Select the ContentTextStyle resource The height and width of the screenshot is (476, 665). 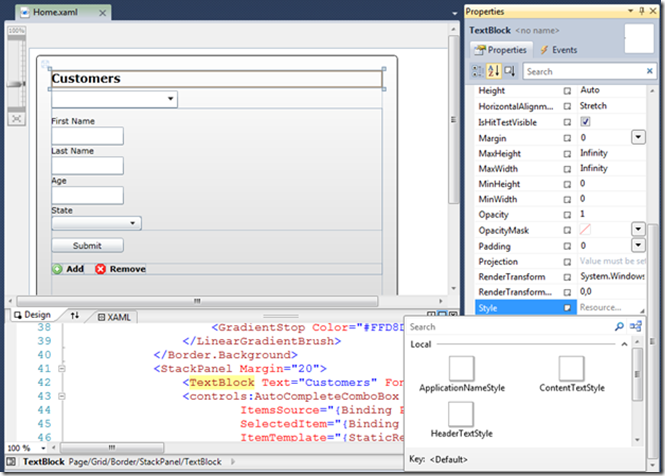(x=572, y=374)
